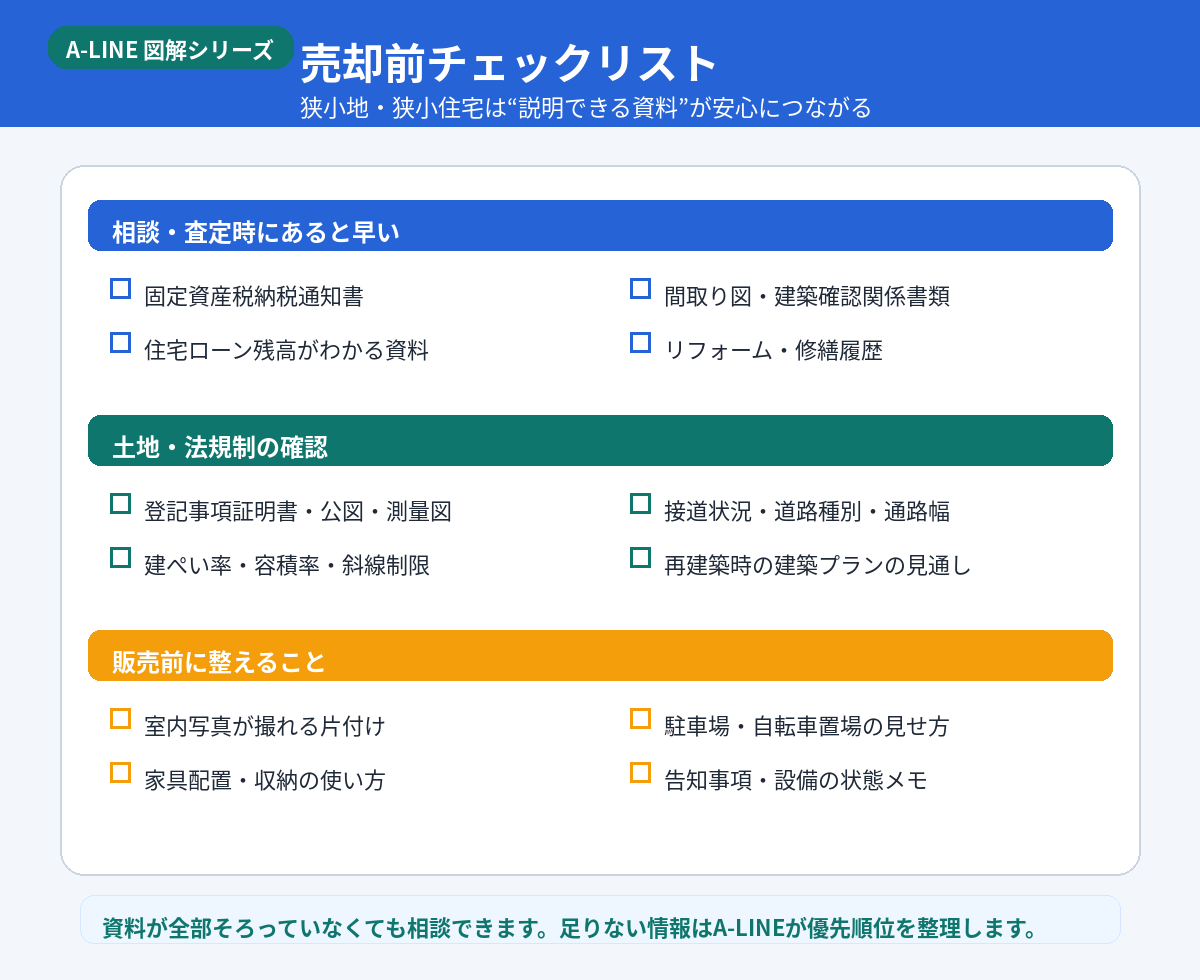The image size is (1200, 980).
Task: Click the text 住宅ローン残高がわかる資料
Action: 286,351
